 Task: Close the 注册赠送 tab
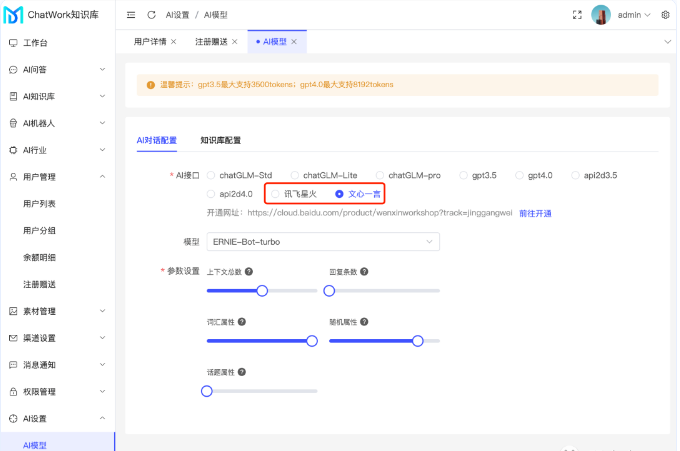pyautogui.click(x=235, y=42)
